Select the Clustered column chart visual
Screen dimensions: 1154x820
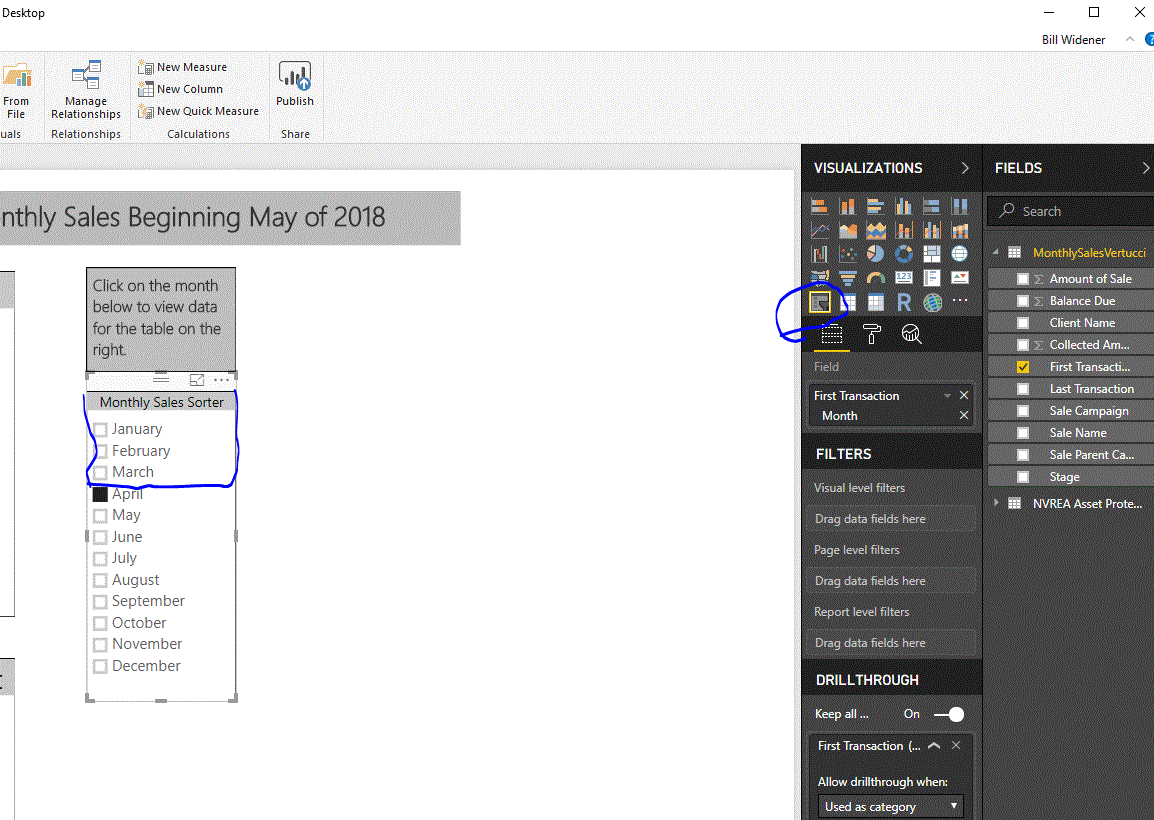(903, 206)
